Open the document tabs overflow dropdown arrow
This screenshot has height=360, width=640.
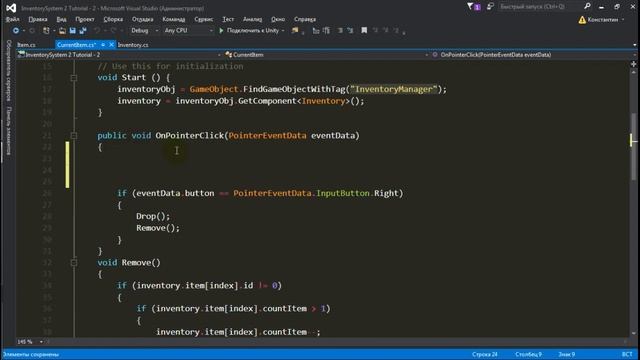(635, 45)
